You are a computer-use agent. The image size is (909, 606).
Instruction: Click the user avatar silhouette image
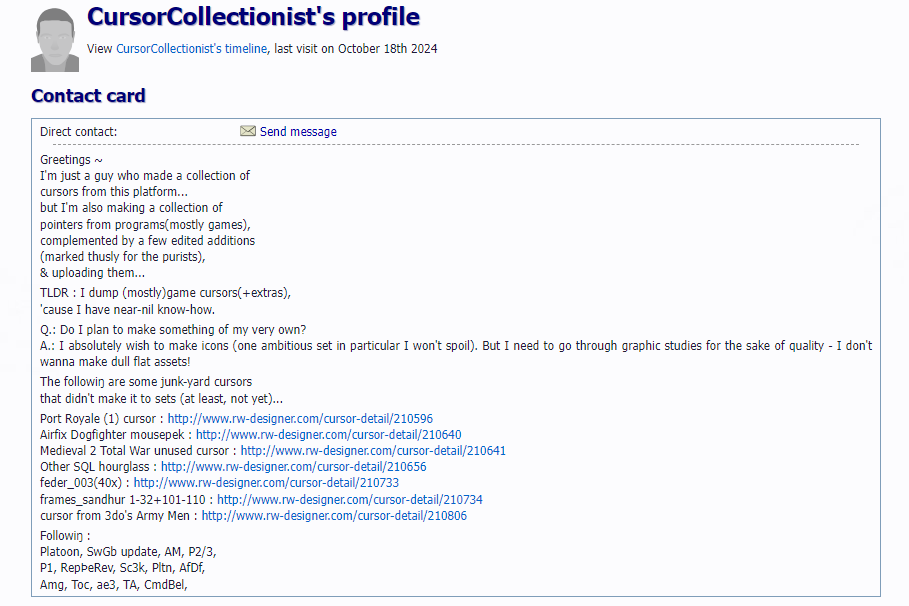tap(55, 39)
